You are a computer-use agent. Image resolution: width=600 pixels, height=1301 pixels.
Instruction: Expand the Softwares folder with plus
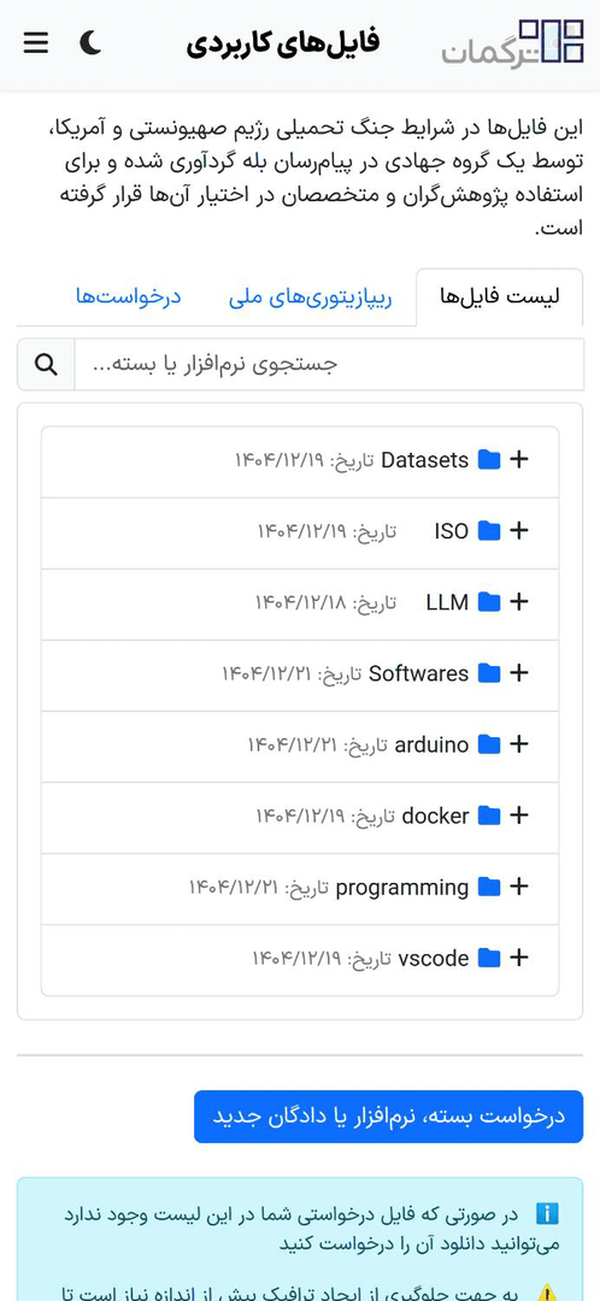pos(519,673)
